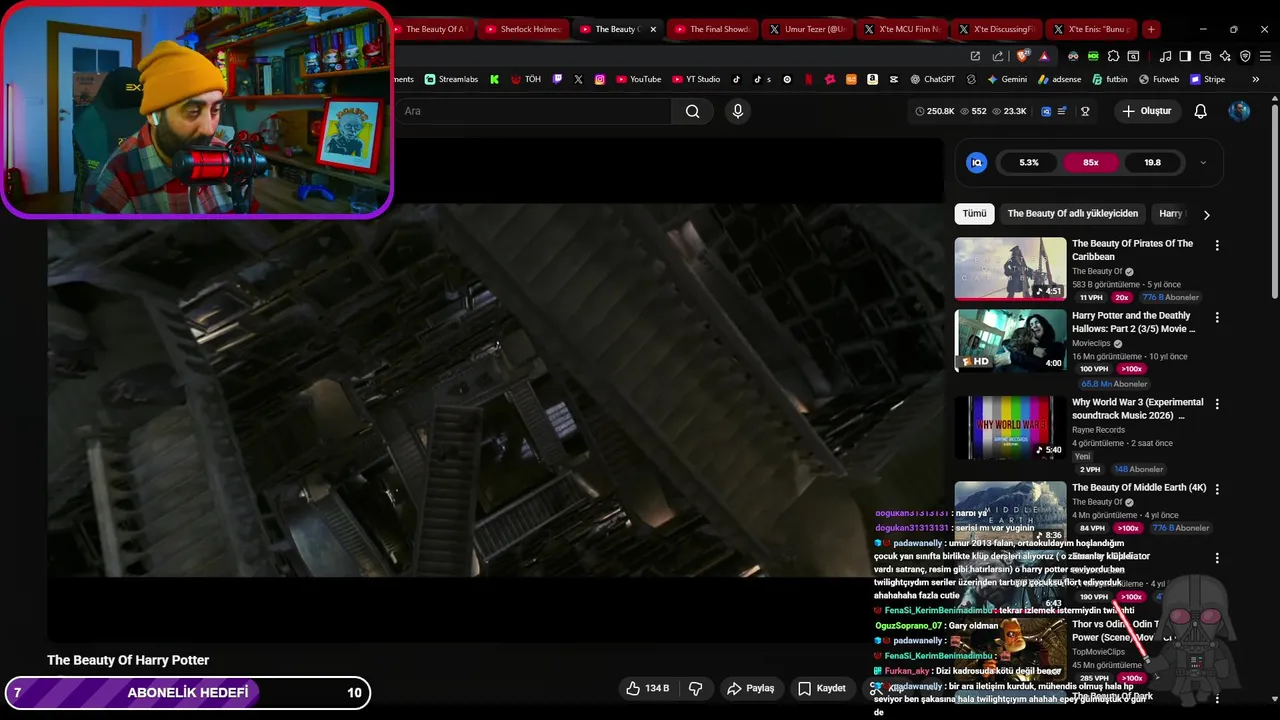Click the Brave Rewards triangle icon
The image size is (1280, 720).
coord(1044,56)
